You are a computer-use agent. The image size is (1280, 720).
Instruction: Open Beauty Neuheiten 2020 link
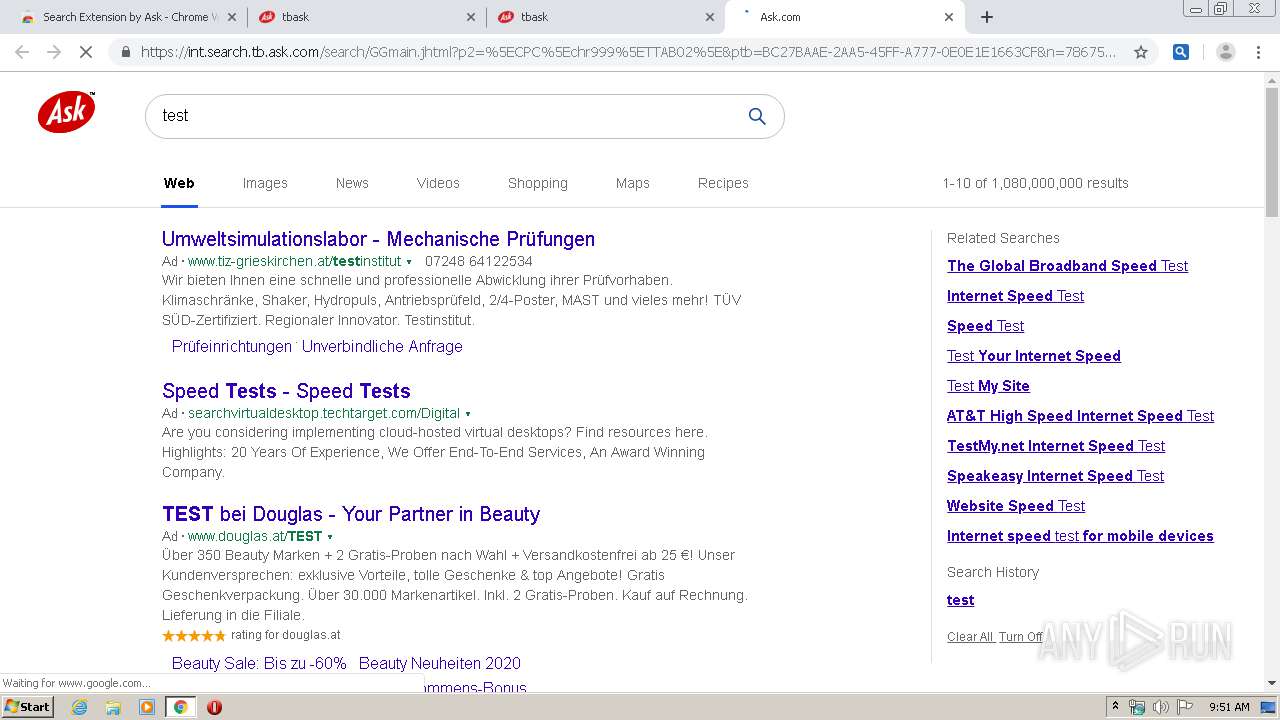pyautogui.click(x=440, y=663)
